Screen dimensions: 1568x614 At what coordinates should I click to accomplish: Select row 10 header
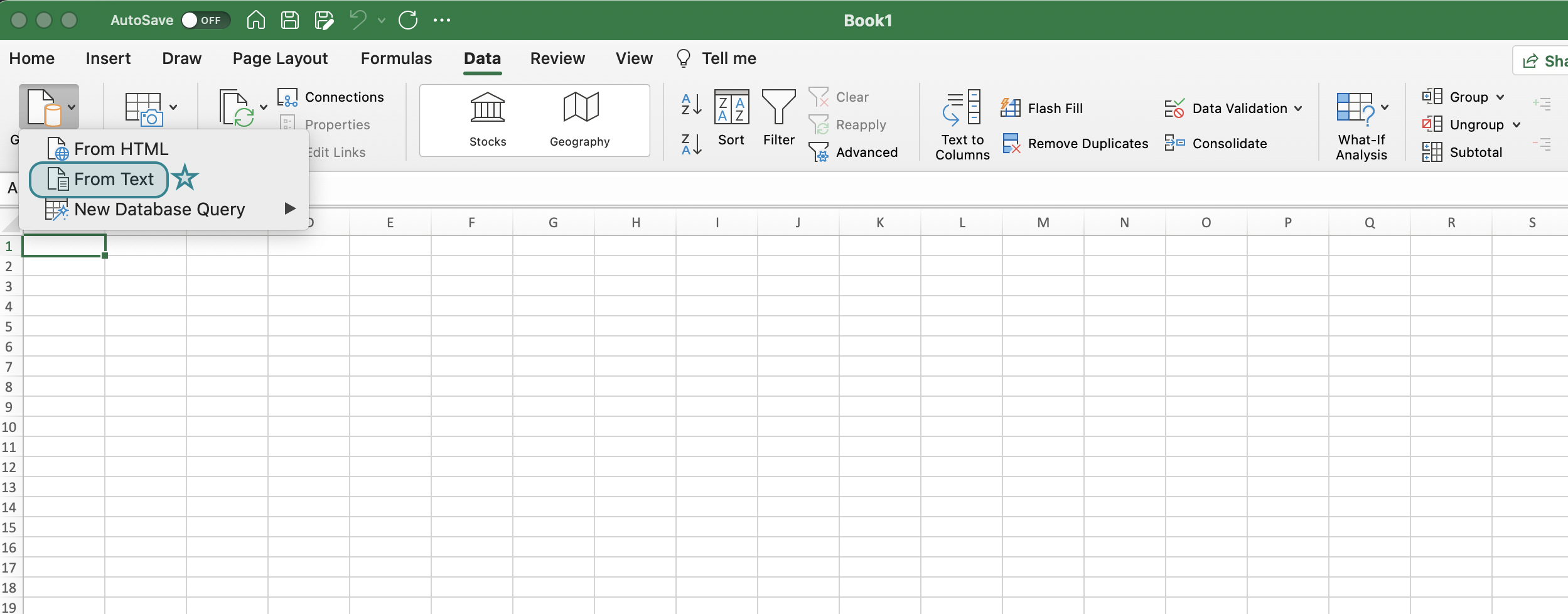point(9,427)
